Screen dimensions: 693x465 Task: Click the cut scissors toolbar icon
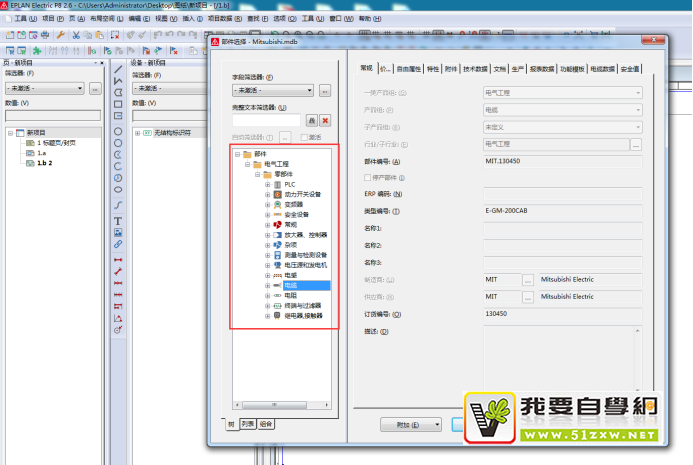click(73, 34)
